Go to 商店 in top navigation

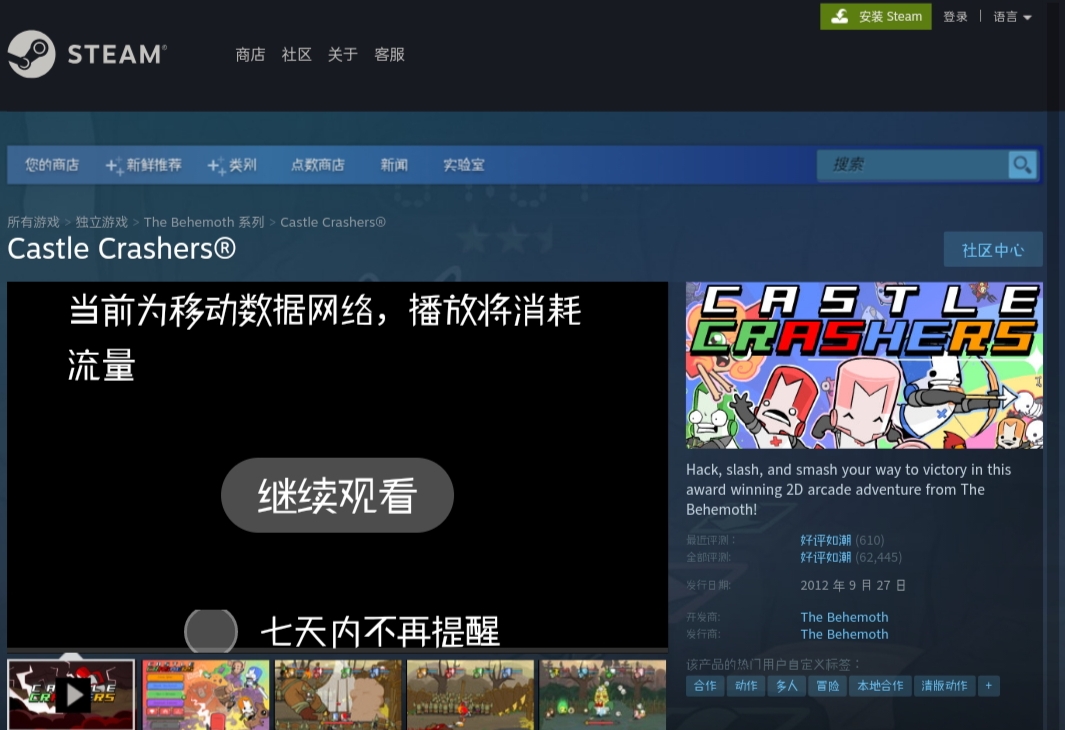(x=250, y=54)
